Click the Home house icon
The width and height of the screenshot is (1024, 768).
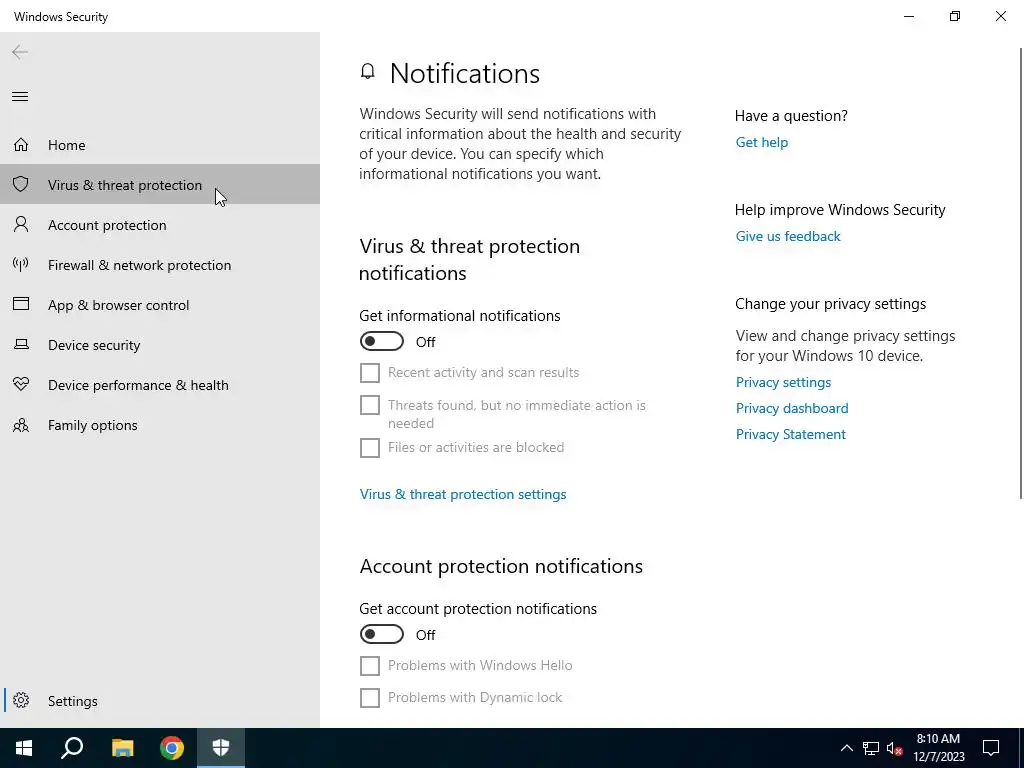(x=21, y=144)
